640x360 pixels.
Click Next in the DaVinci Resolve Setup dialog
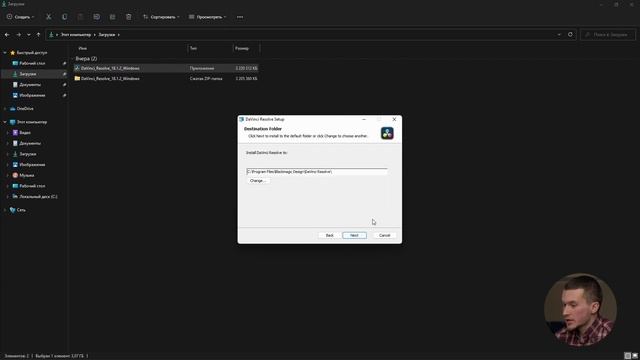pyautogui.click(x=354, y=235)
